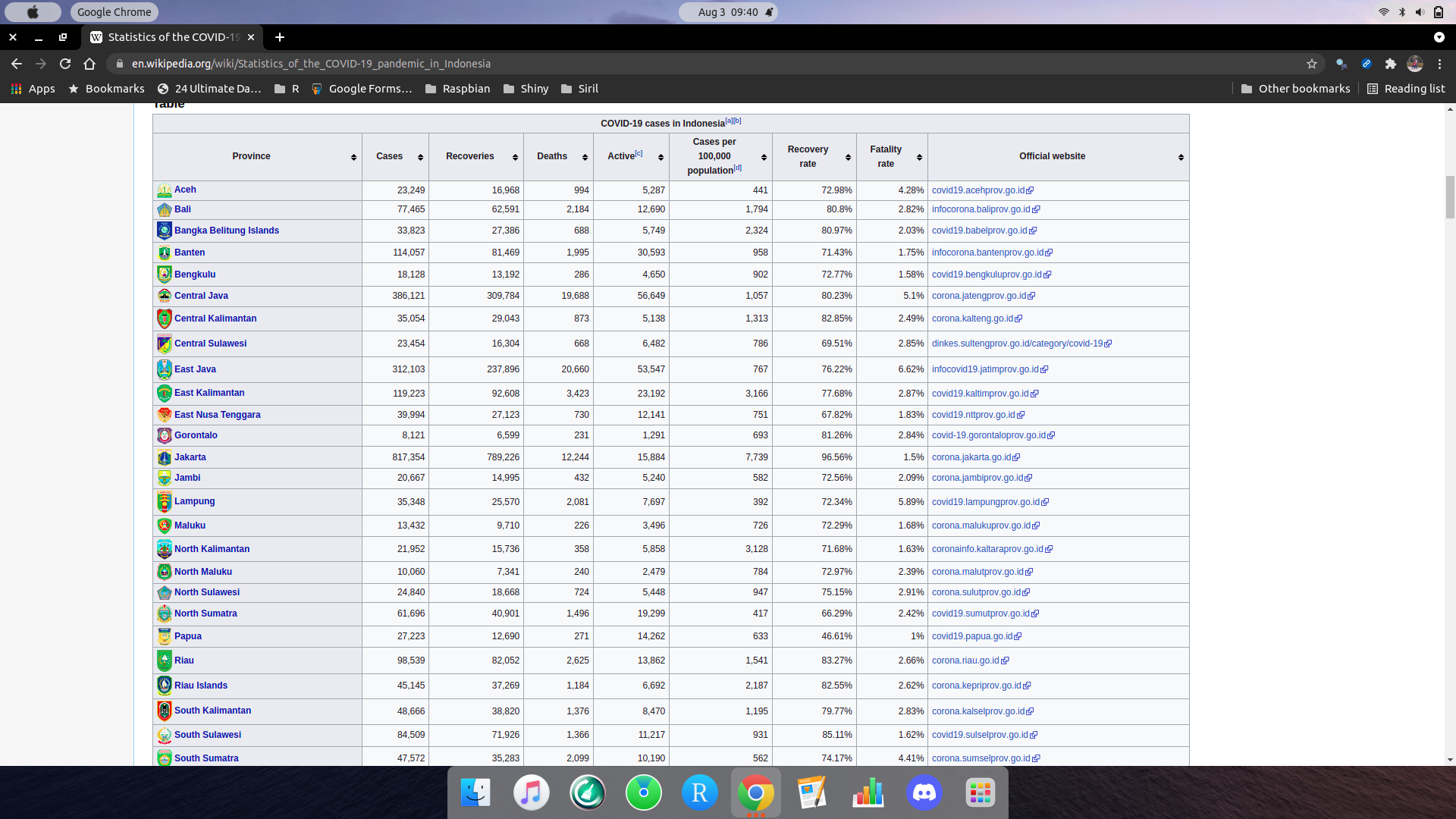Image resolution: width=1456 pixels, height=819 pixels.
Task: Click the bookmark star icon in address bar
Action: click(1312, 63)
